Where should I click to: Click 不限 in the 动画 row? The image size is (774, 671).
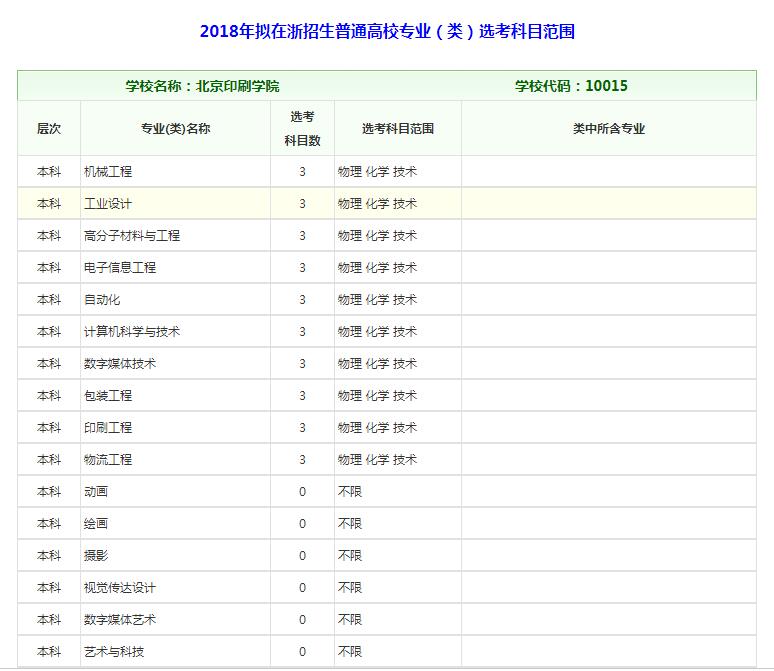(350, 492)
